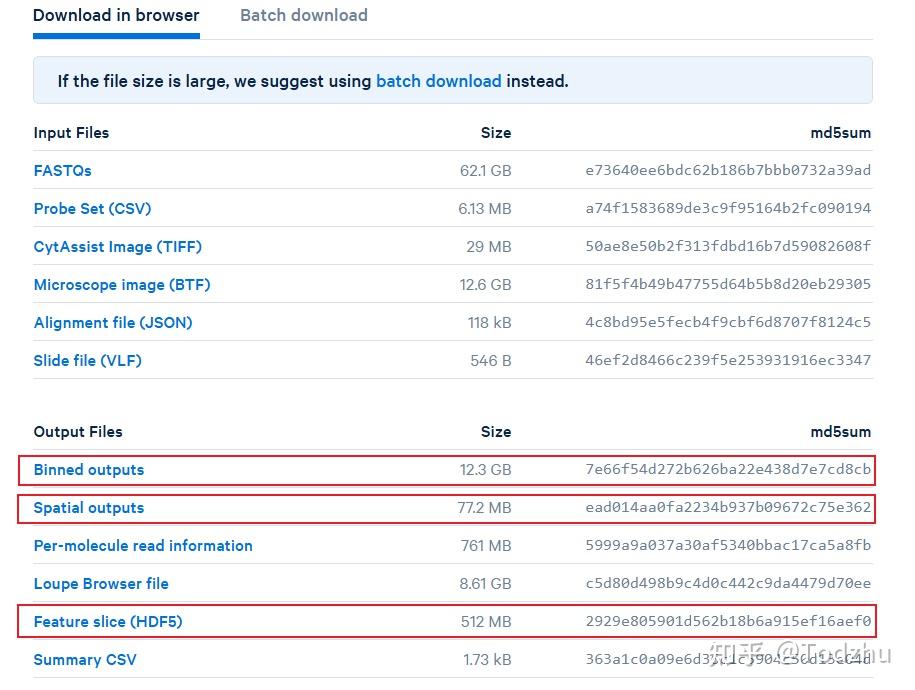Download the Probe Set (CSV) file
Viewport: 915px width, 690px height.
point(92,209)
